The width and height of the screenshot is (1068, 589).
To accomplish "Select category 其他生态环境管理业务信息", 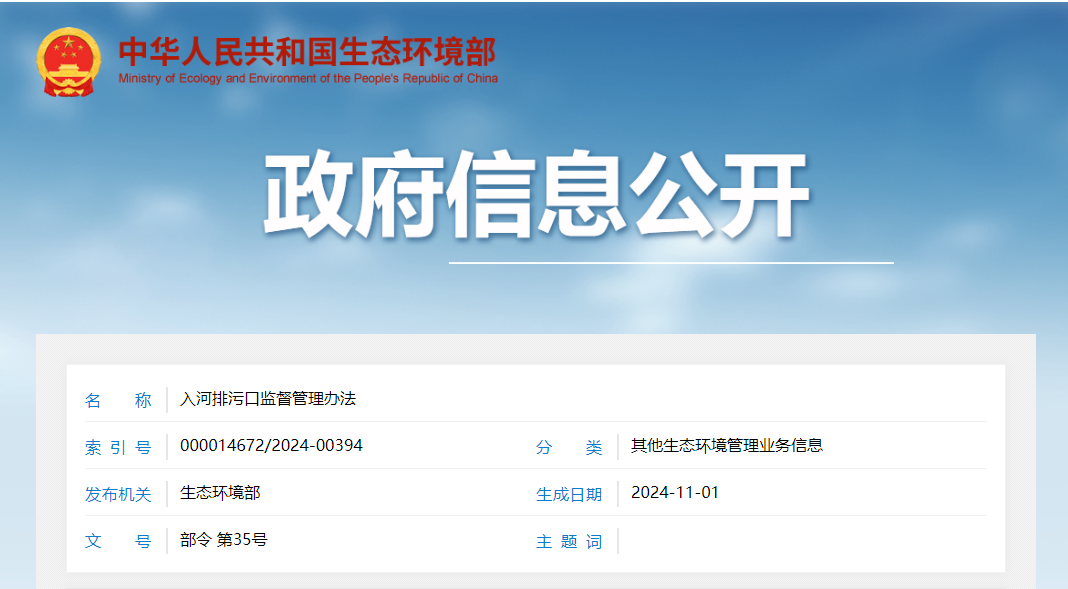I will tap(727, 445).
